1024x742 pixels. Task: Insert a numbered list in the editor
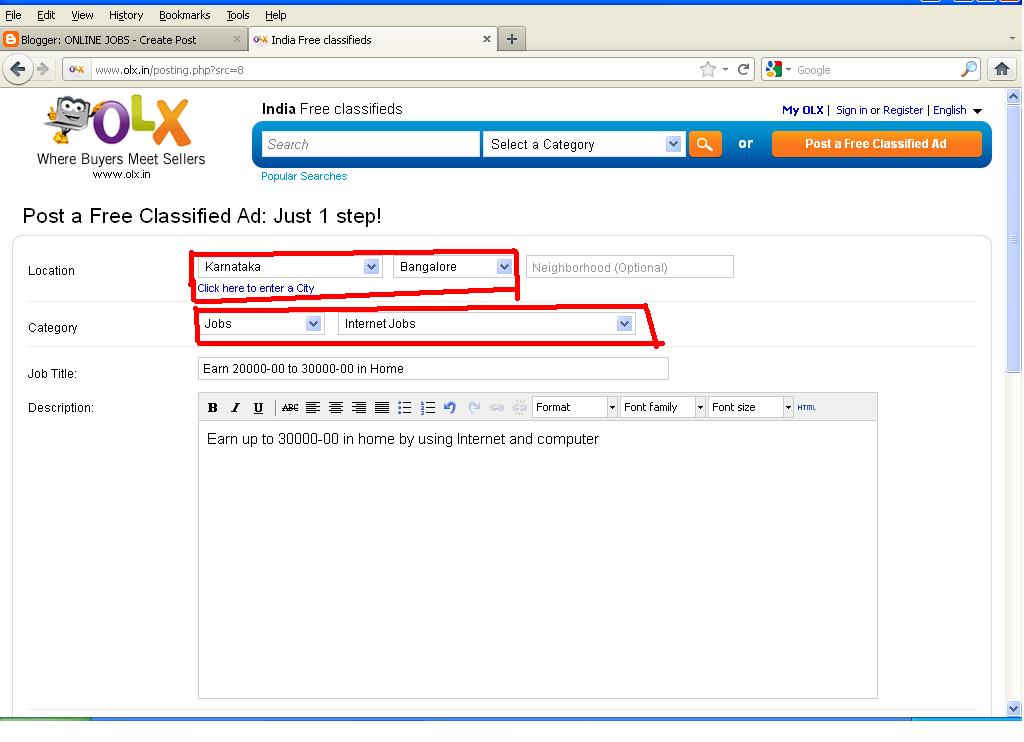(x=428, y=407)
